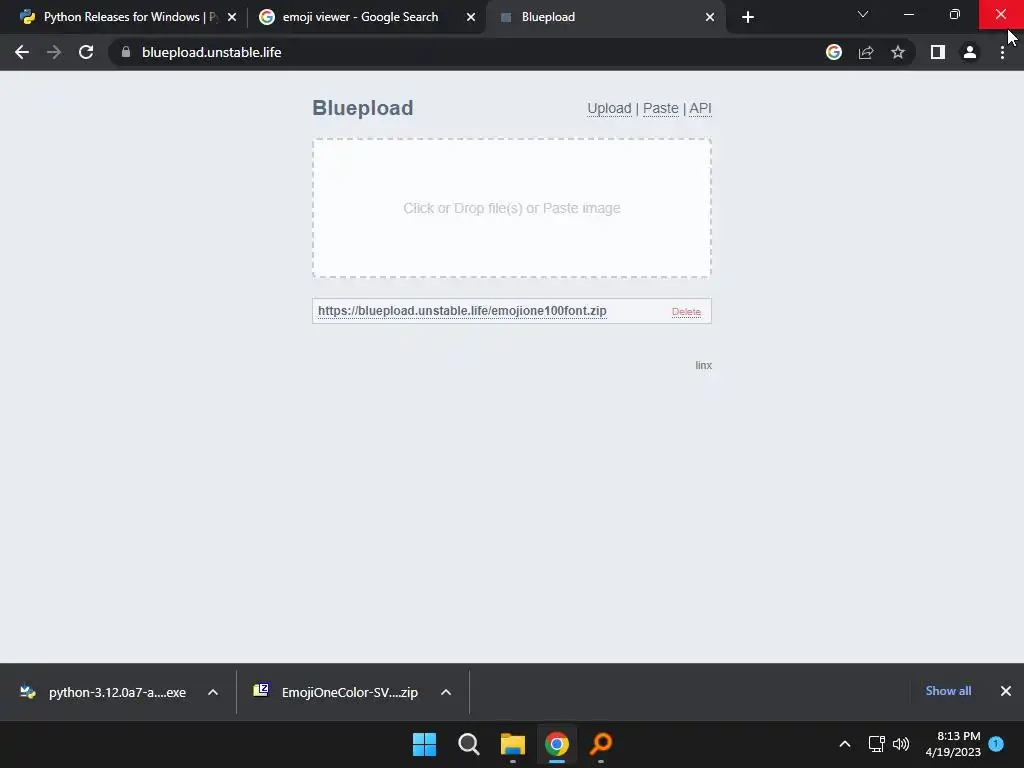This screenshot has height=768, width=1024.
Task: Open the Paste link
Action: (x=660, y=108)
